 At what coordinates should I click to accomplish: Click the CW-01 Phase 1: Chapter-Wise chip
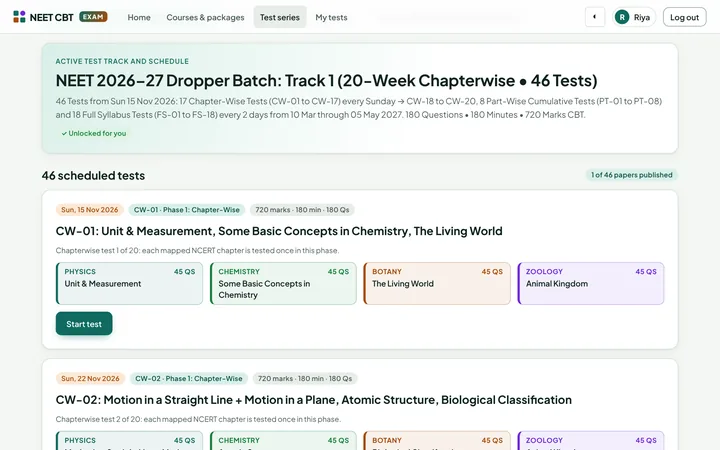(186, 210)
